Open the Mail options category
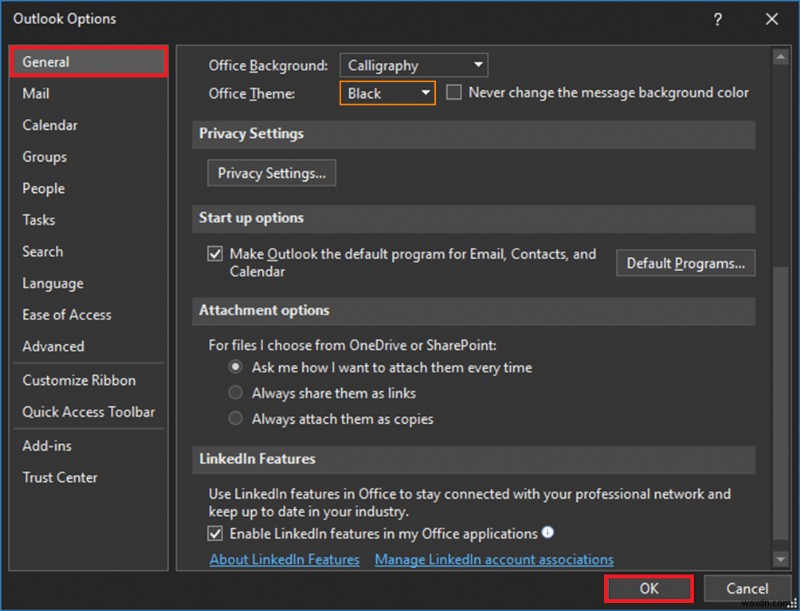 tap(89, 93)
